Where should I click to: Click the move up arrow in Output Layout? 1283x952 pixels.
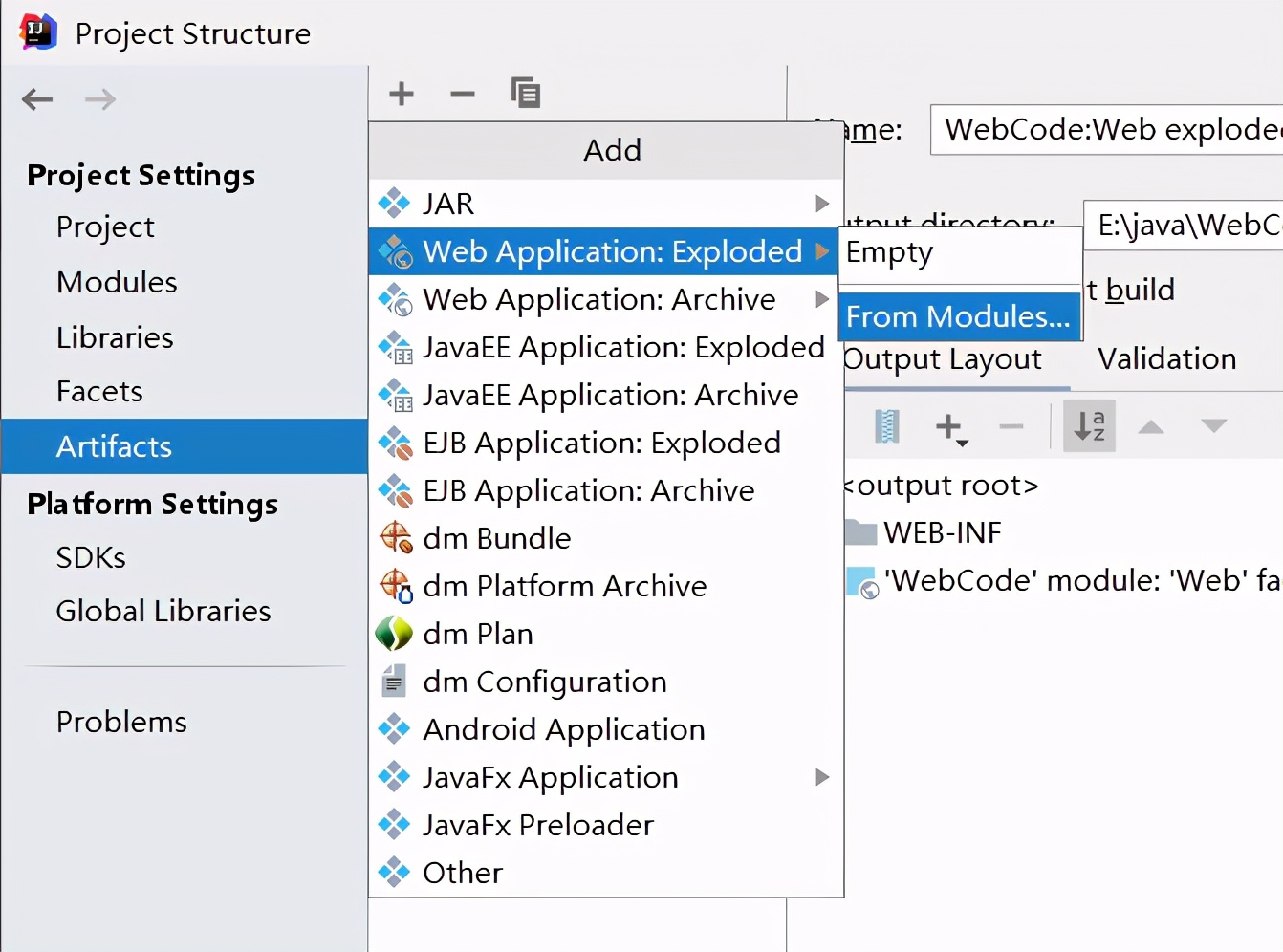pos(1151,426)
